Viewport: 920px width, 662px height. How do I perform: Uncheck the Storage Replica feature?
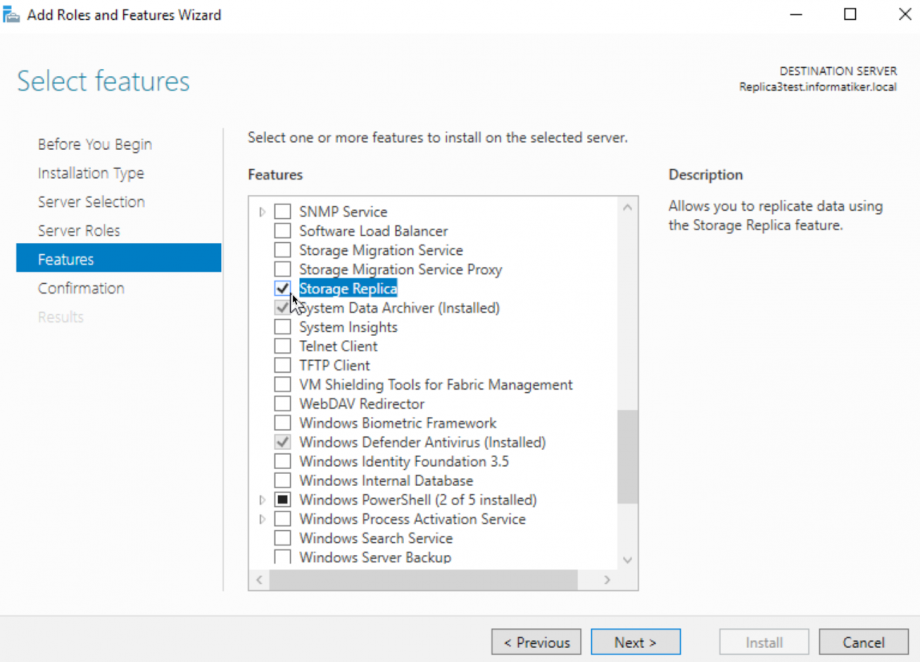click(x=282, y=288)
